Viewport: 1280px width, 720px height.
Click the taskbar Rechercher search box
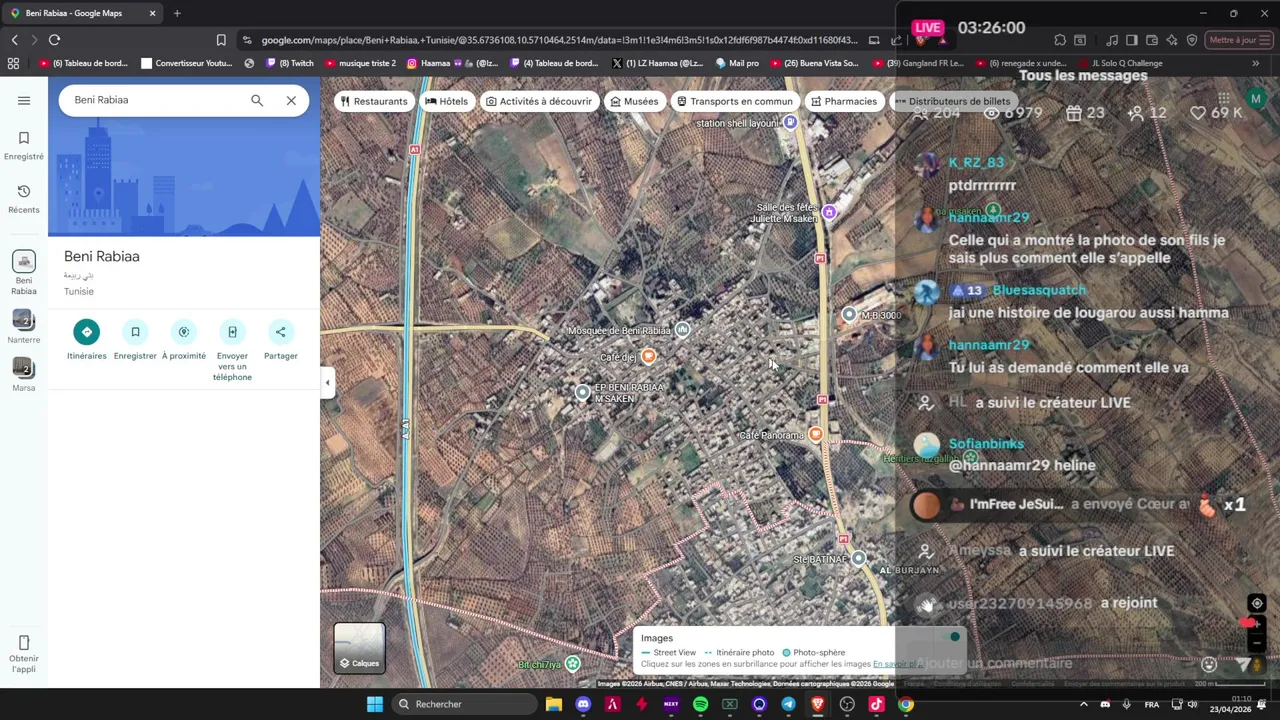pyautogui.click(x=463, y=704)
